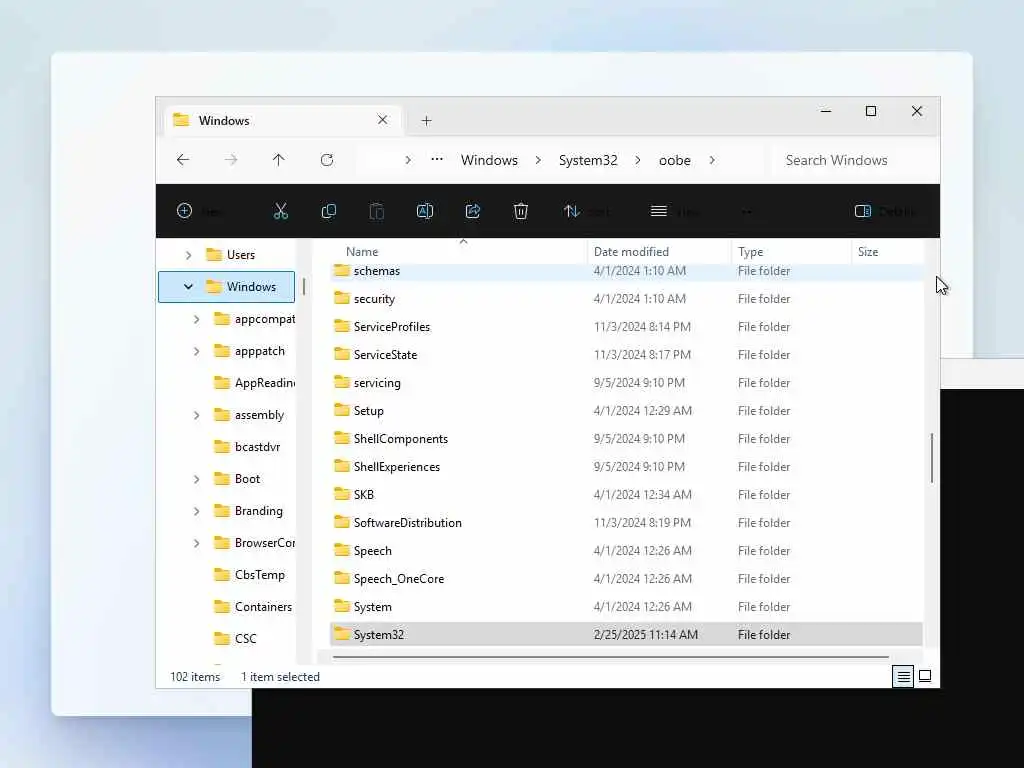
Task: Click the navigation pane scrollbar thumb
Action: (304, 286)
